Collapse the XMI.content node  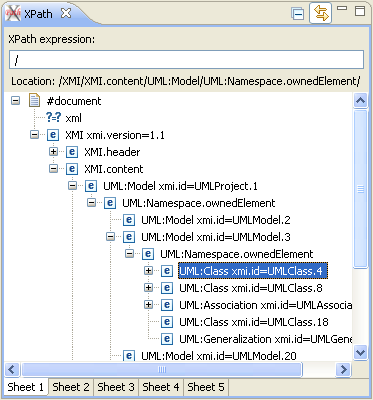[53, 169]
